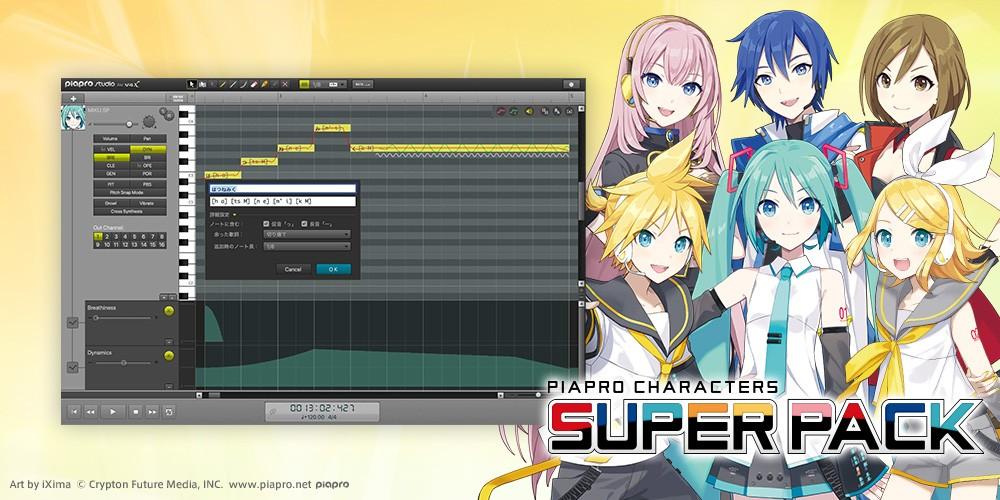Toggle the first checkbox in lyrics dialog
The height and width of the screenshot is (500, 1000).
[265, 224]
